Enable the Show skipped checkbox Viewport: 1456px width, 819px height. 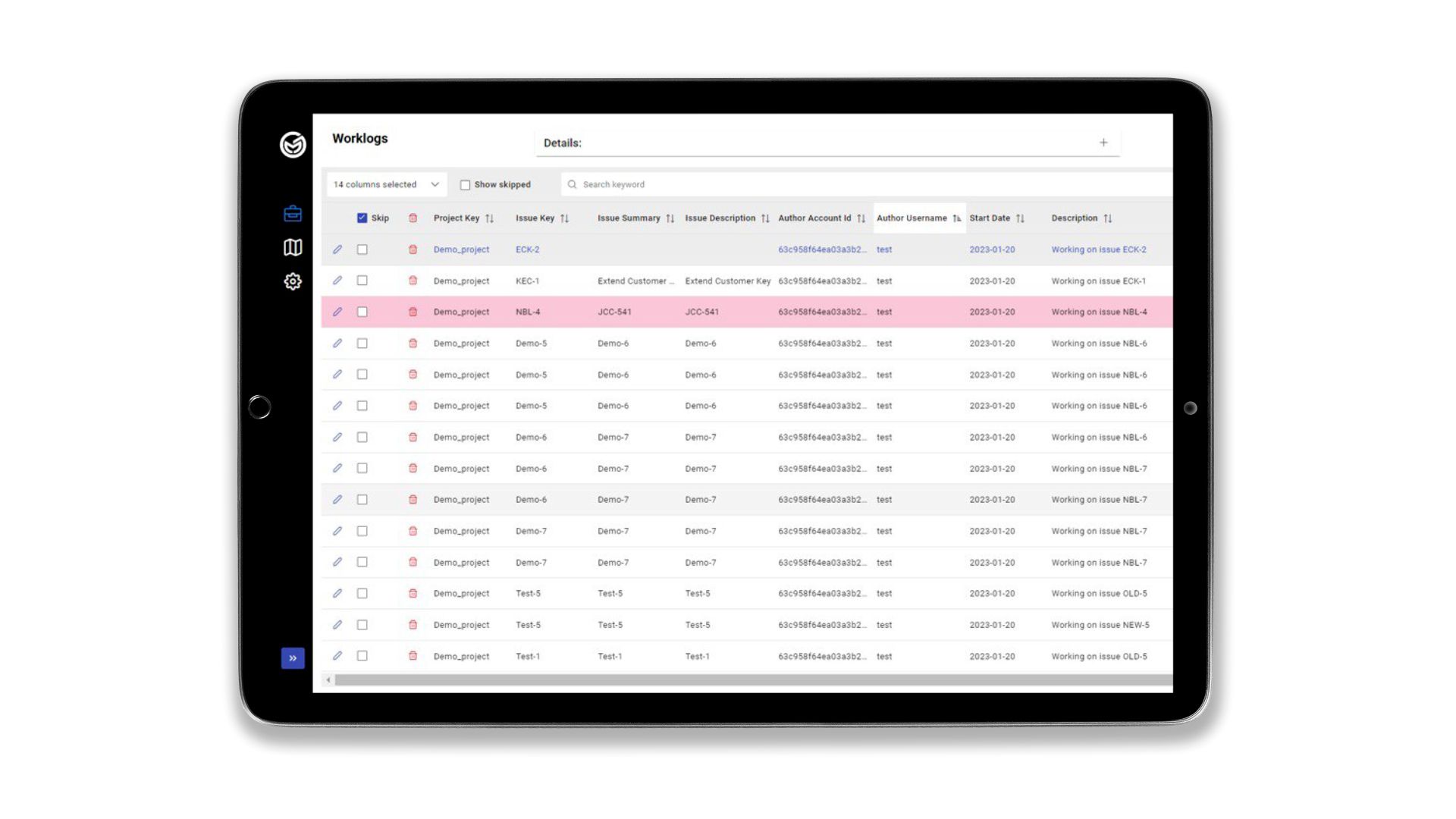click(466, 185)
